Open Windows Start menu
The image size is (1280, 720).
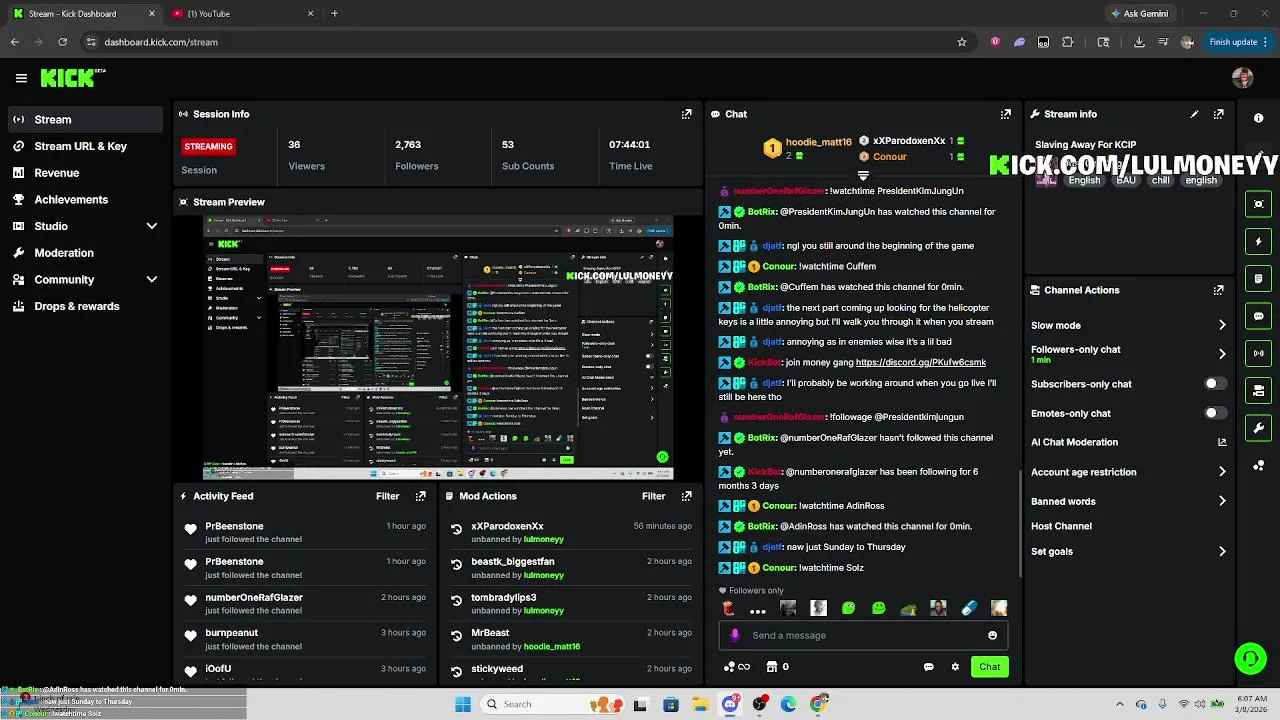point(462,704)
